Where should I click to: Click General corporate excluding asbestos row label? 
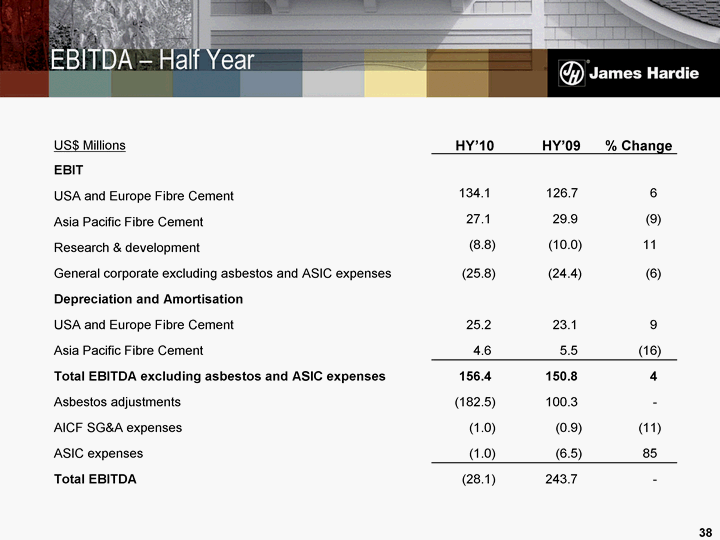pos(222,273)
